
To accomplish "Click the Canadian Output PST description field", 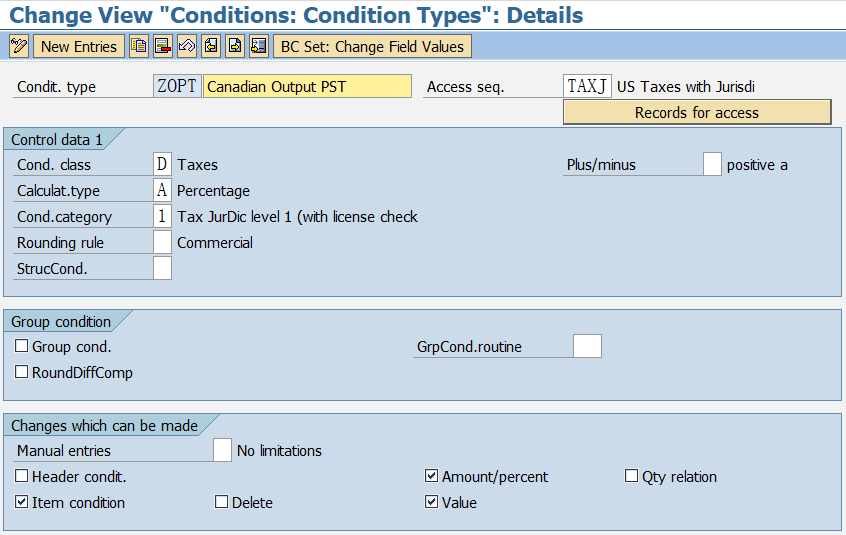I will pos(307,86).
